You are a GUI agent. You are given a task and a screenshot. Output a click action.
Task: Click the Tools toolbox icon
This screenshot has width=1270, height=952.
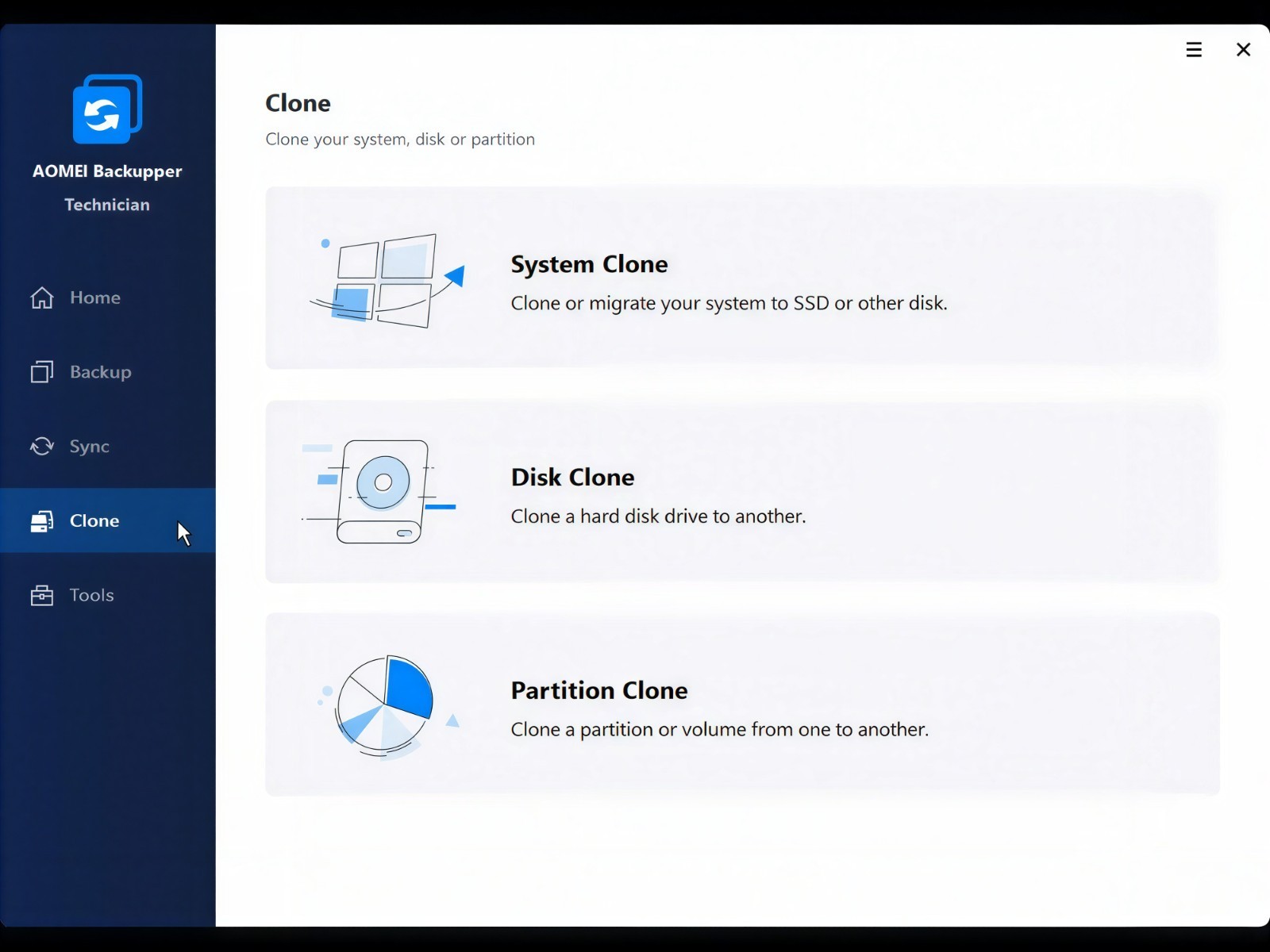click(x=42, y=596)
